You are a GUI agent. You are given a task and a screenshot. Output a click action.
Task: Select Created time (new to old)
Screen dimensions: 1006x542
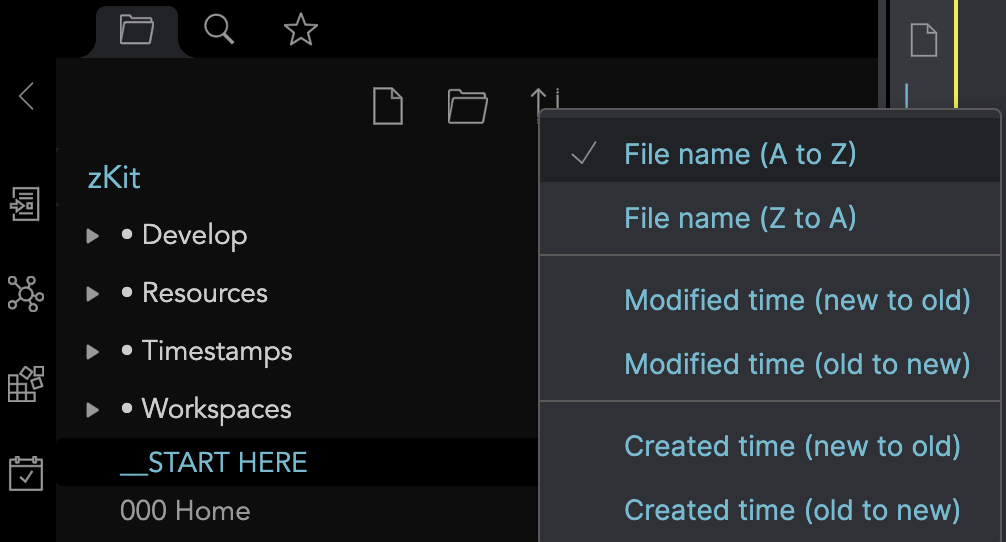pyautogui.click(x=791, y=446)
